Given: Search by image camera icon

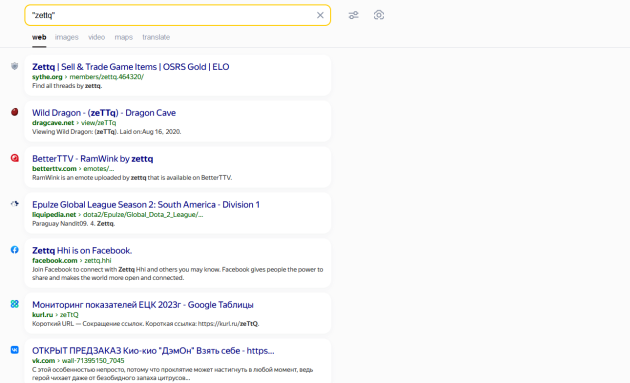Looking at the screenshot, I should coord(379,15).
